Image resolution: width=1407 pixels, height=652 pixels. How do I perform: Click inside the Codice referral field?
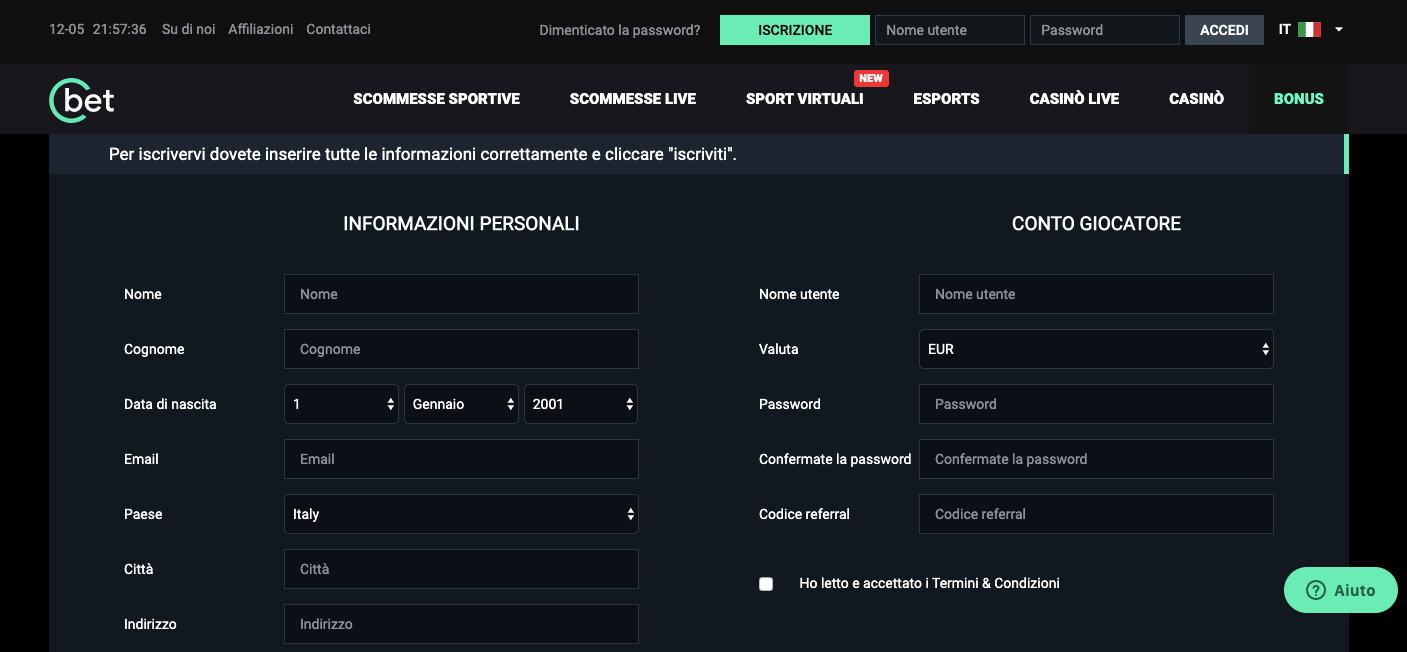coord(1095,514)
